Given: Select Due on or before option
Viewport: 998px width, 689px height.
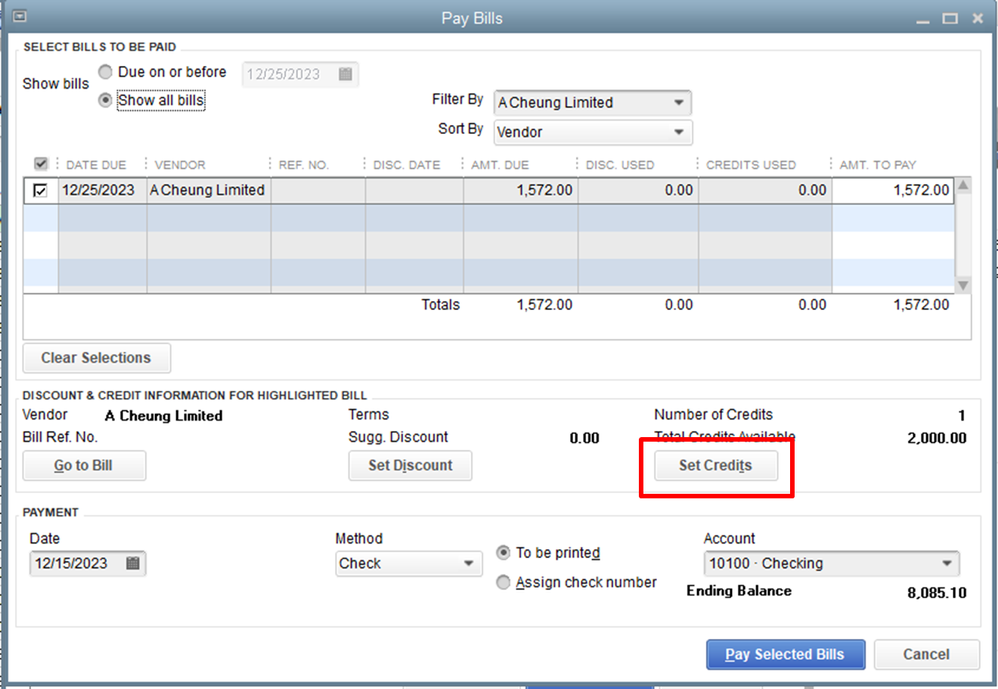Looking at the screenshot, I should point(105,72).
